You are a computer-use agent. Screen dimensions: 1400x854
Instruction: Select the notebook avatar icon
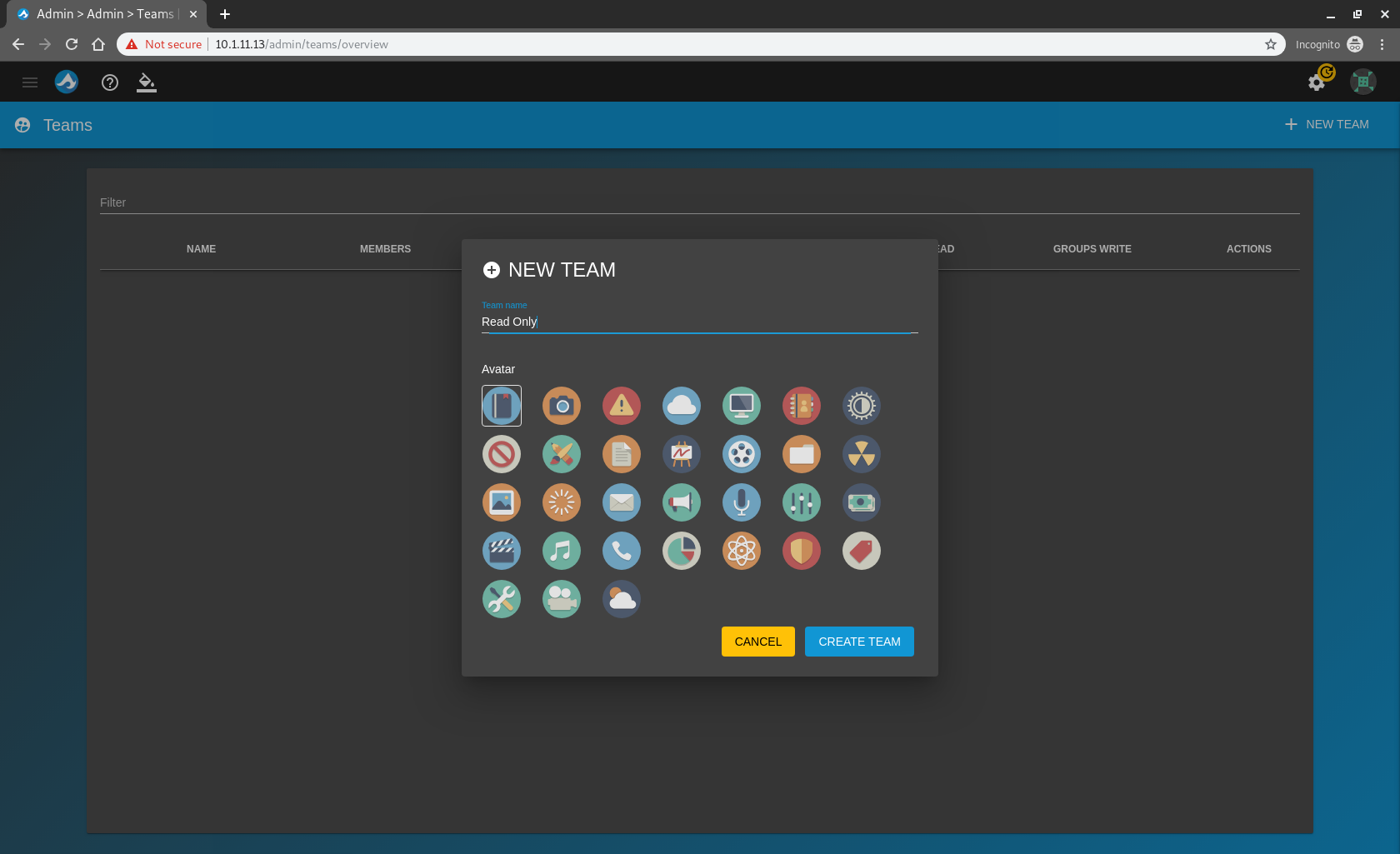(502, 406)
